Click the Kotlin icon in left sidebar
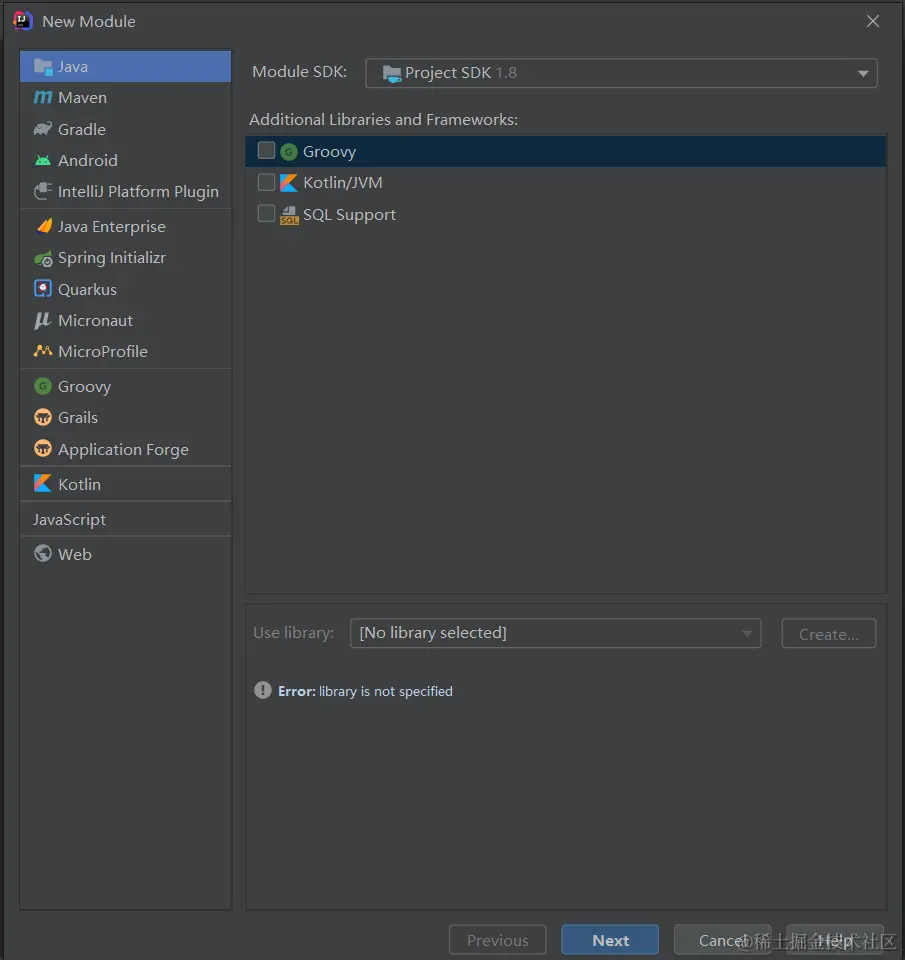 coord(43,484)
